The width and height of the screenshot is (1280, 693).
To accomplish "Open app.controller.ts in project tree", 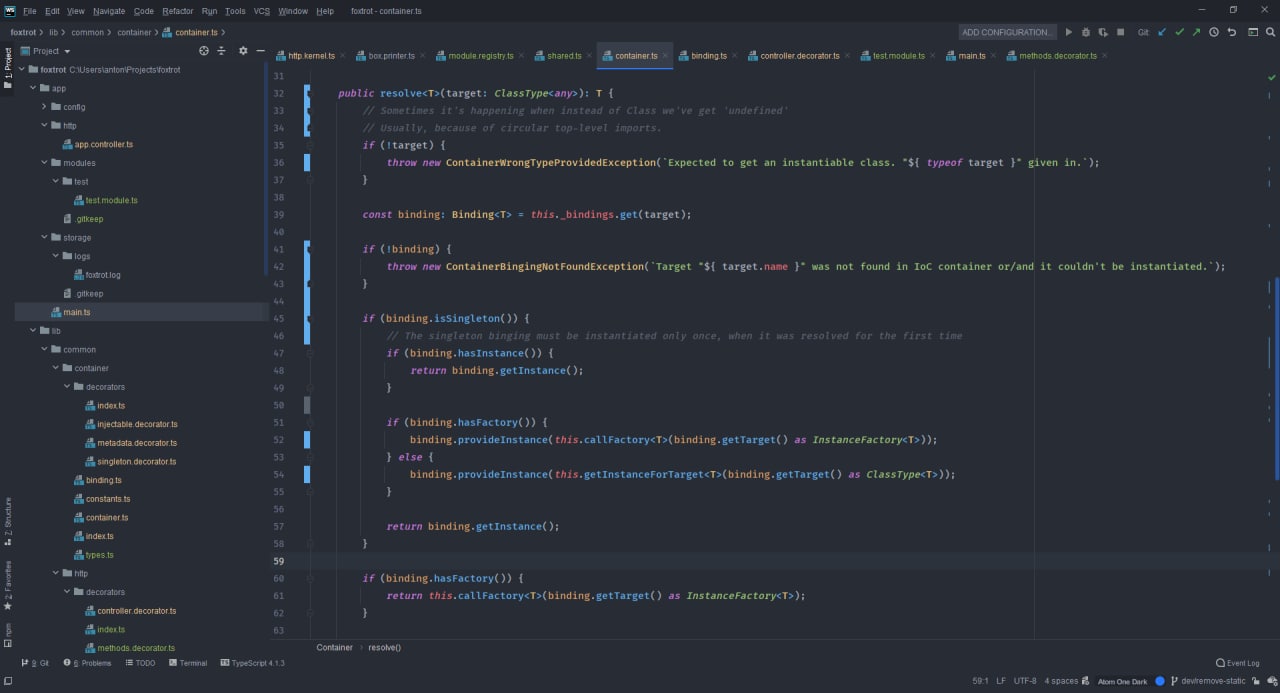I will (103, 144).
